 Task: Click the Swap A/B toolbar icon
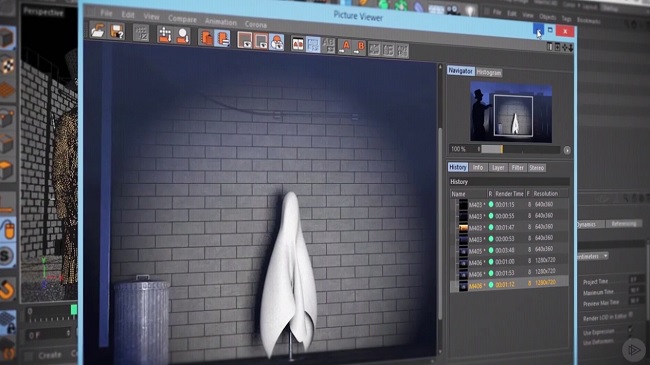(328, 46)
